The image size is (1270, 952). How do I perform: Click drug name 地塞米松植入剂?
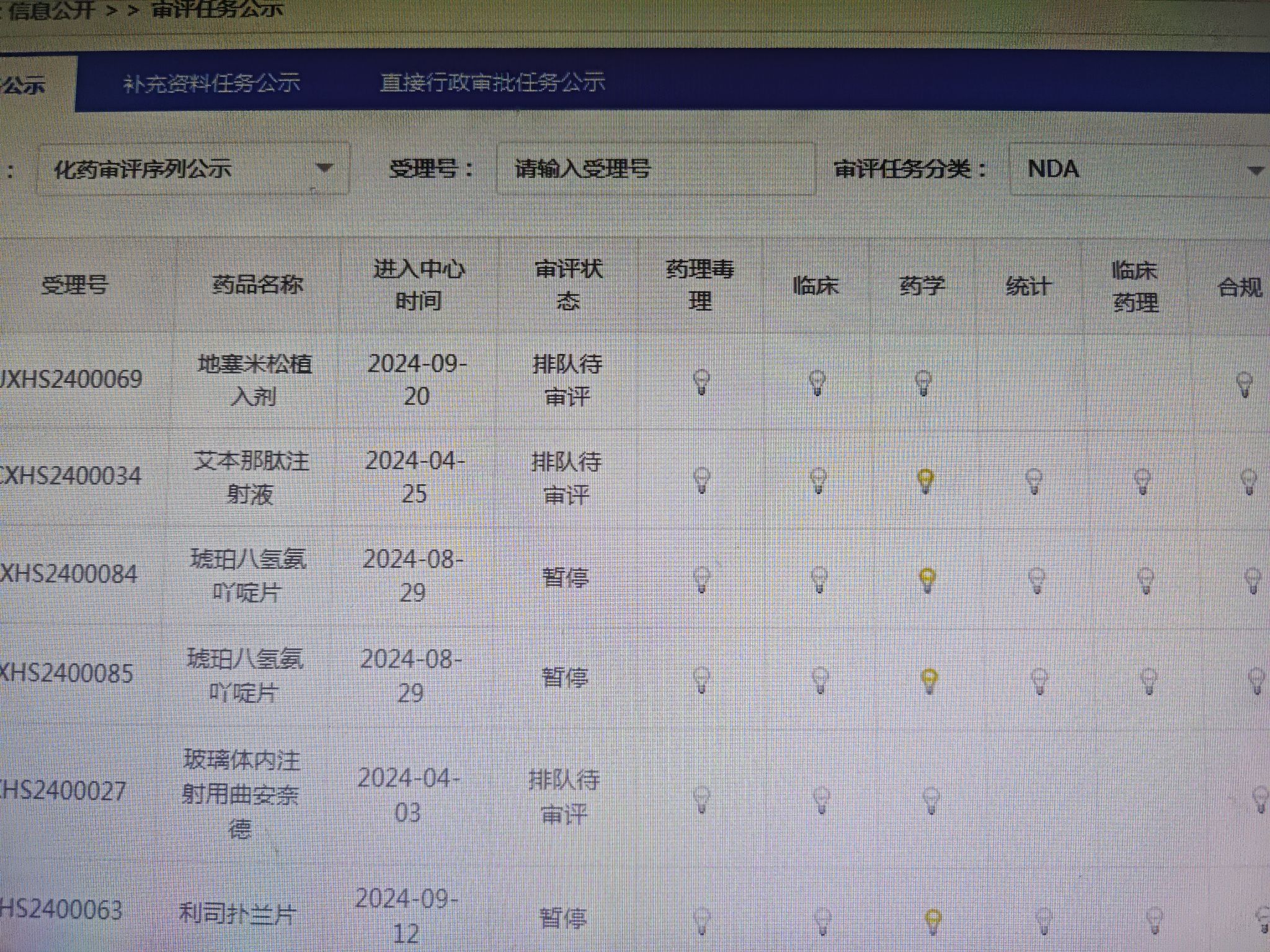(254, 380)
